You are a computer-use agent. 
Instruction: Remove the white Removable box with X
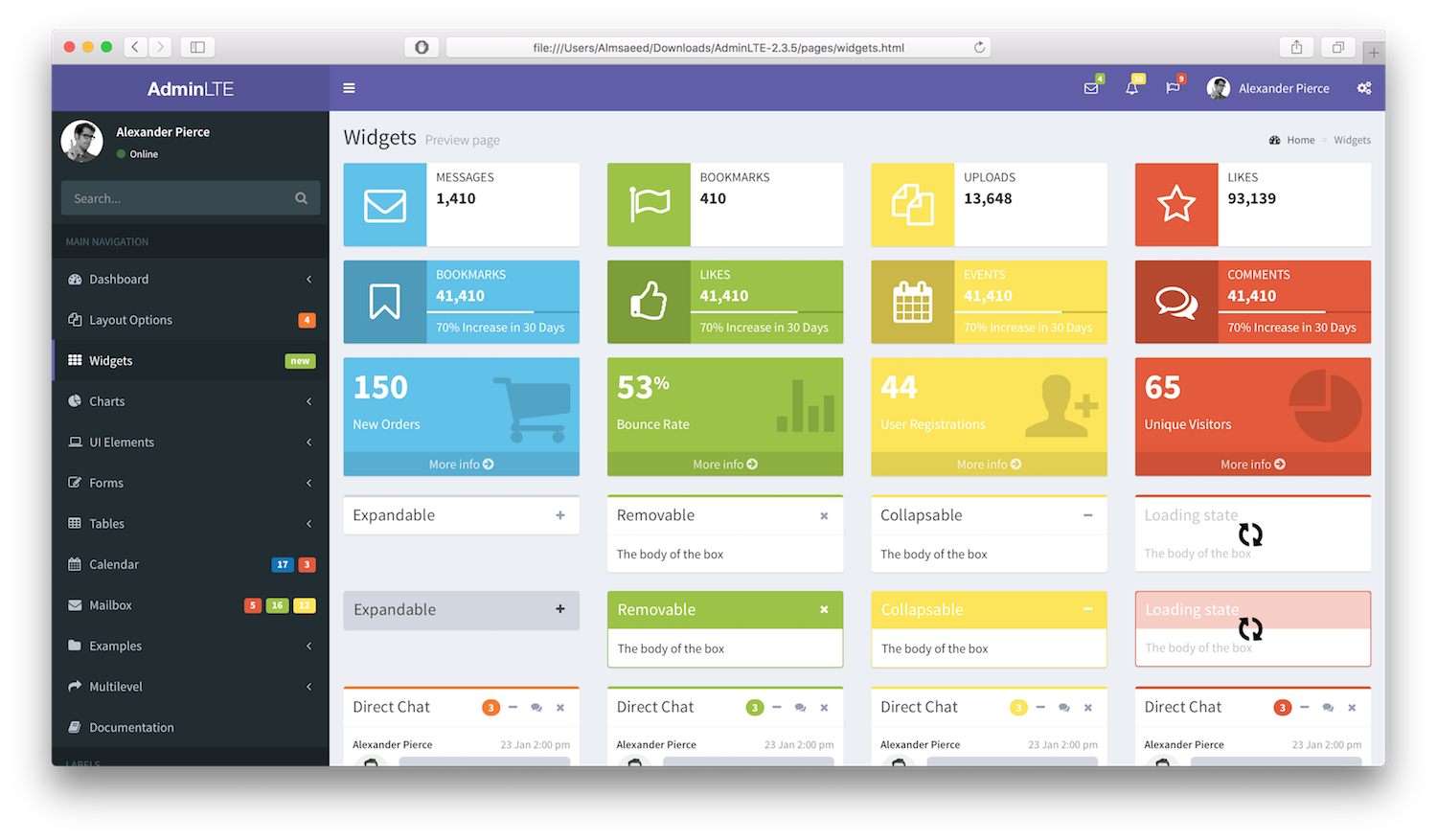(x=824, y=516)
